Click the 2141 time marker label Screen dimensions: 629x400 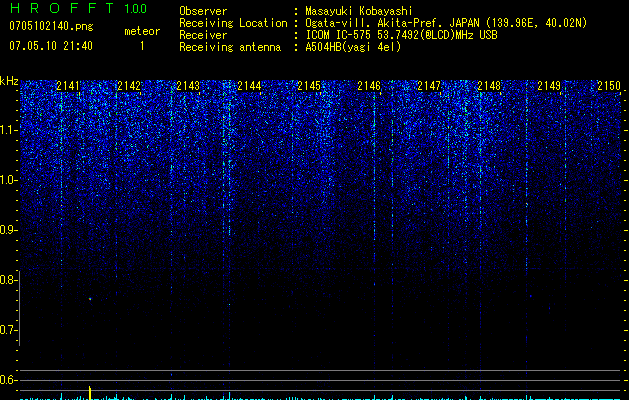[68, 86]
